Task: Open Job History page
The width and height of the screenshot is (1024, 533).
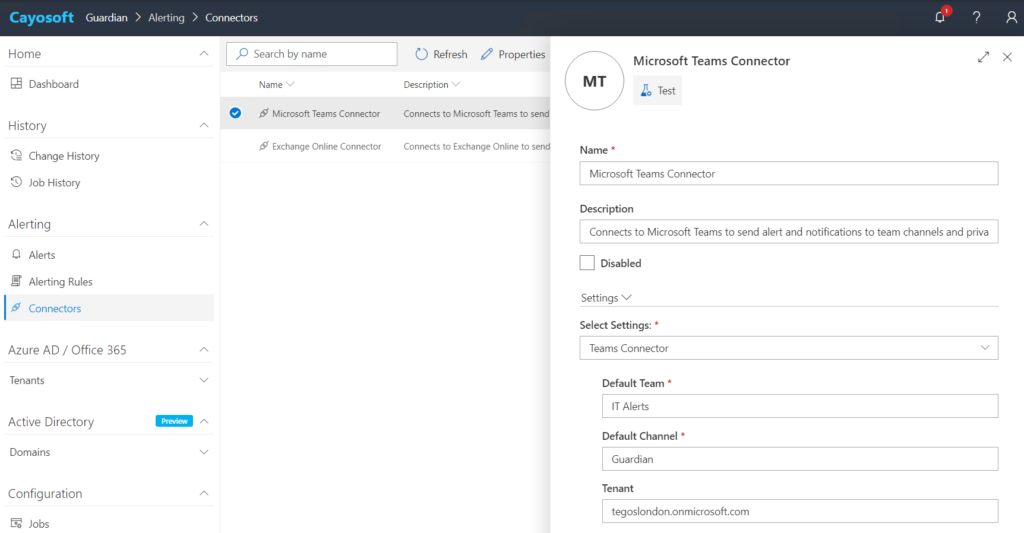Action: click(x=54, y=182)
